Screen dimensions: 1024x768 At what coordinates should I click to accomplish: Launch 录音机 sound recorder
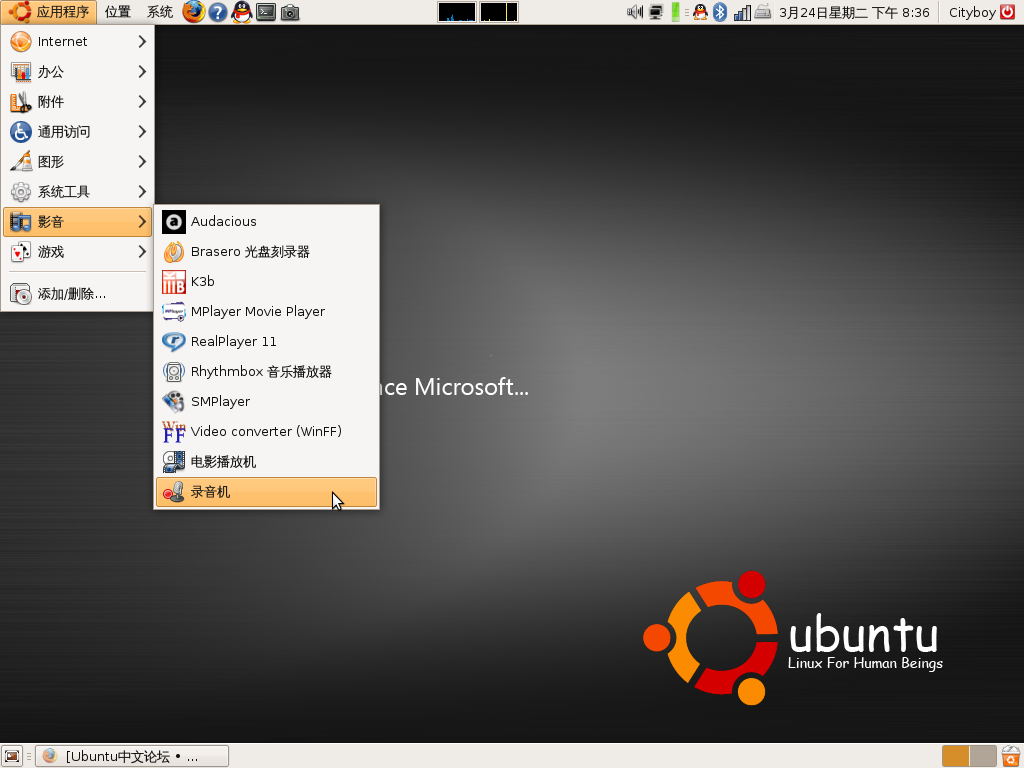click(266, 492)
